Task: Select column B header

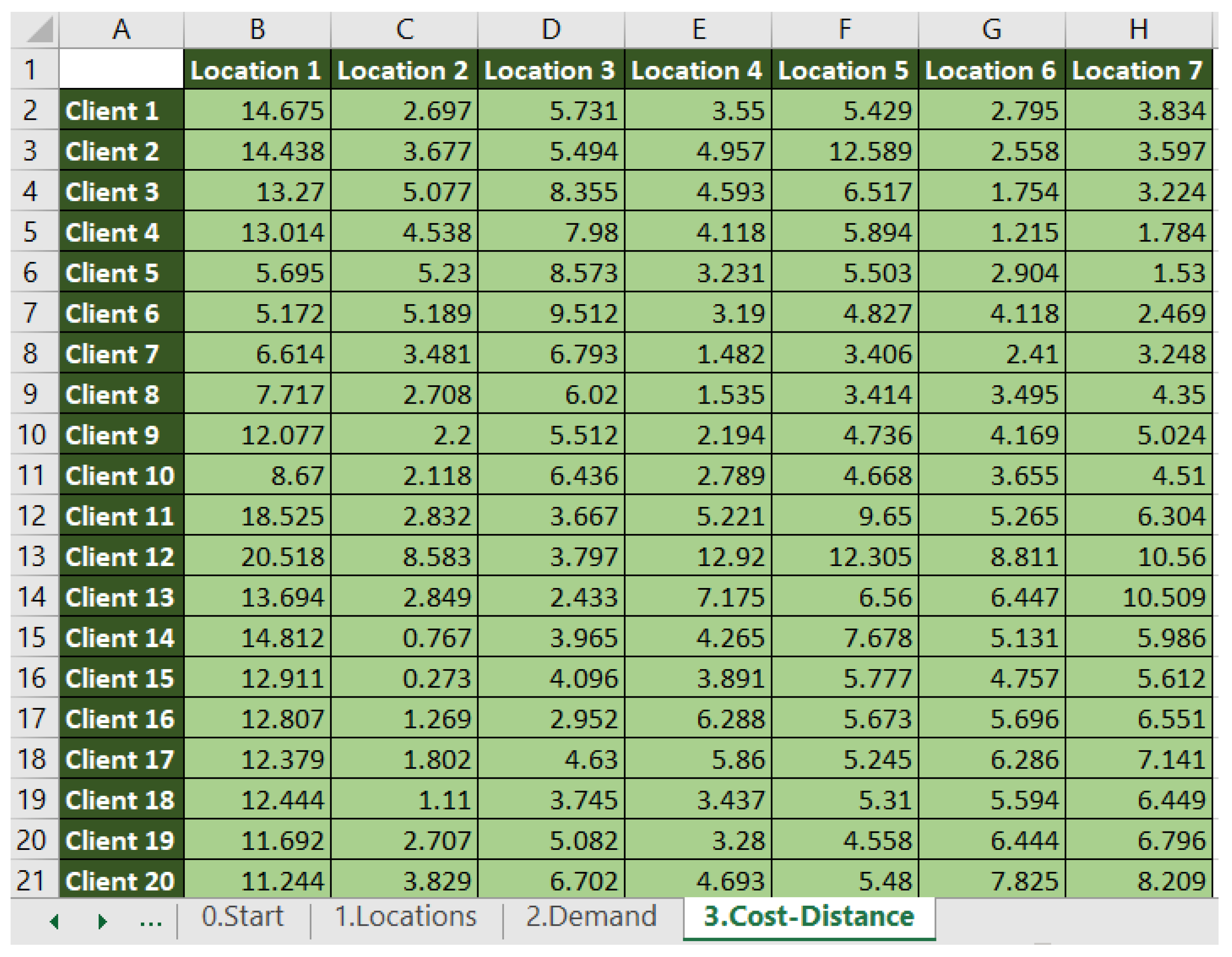Action: 257,29
